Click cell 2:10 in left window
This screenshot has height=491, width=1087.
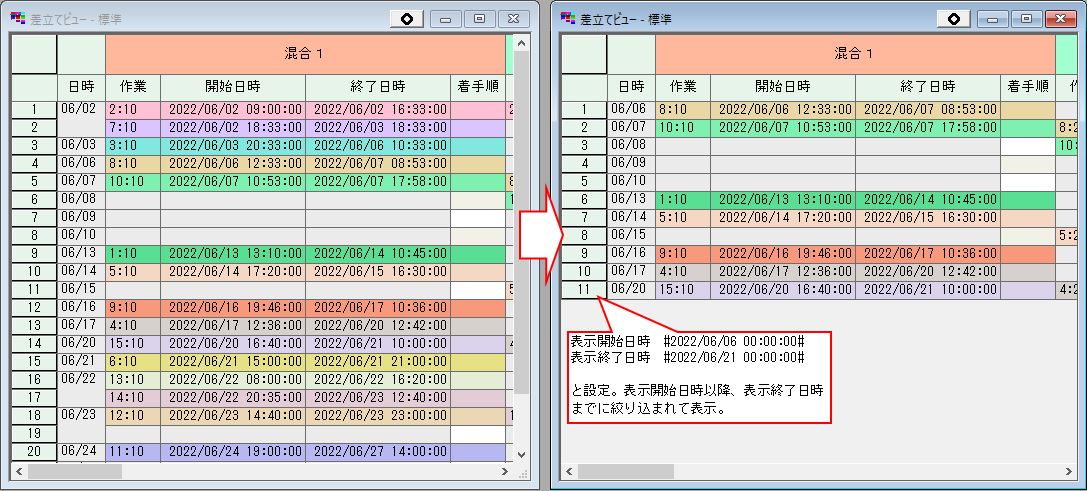[133, 110]
